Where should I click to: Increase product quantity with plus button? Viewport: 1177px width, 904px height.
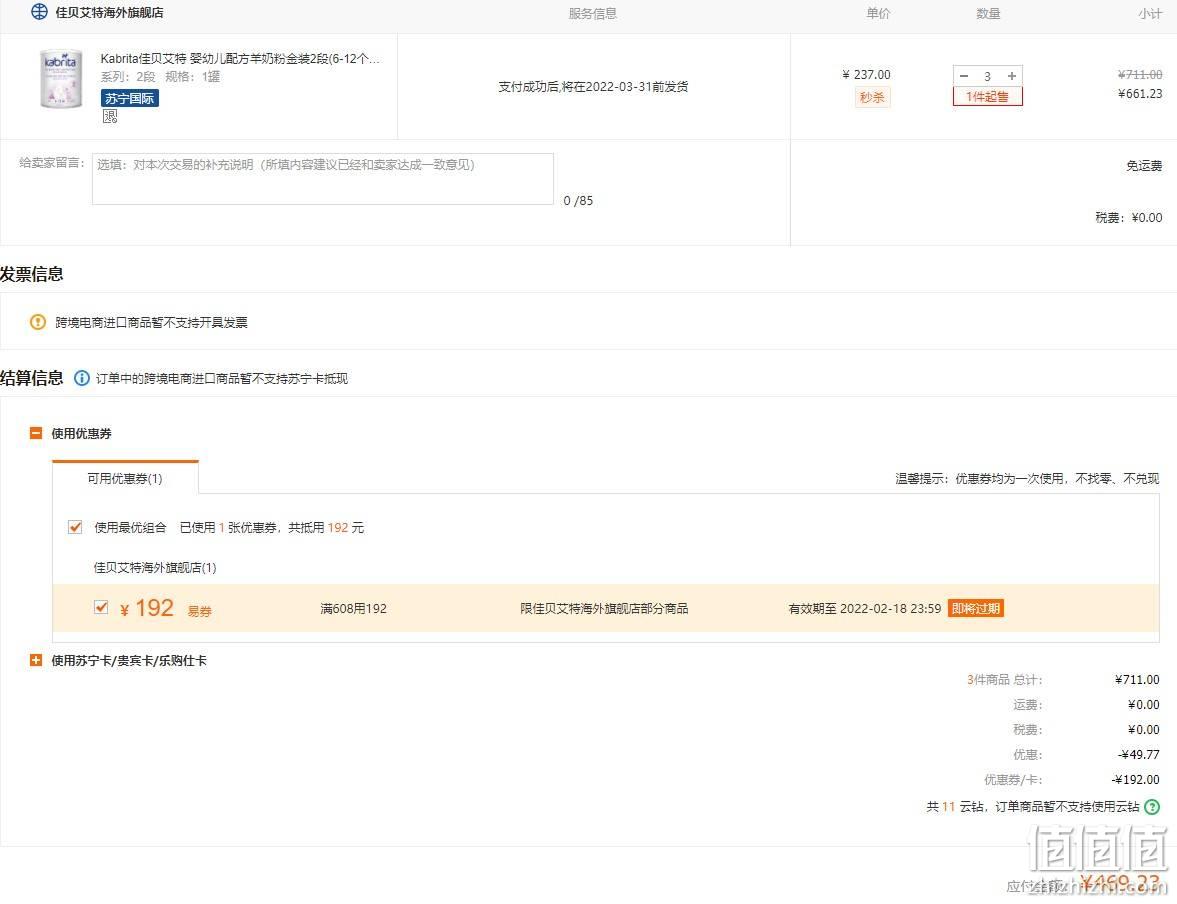[1012, 76]
